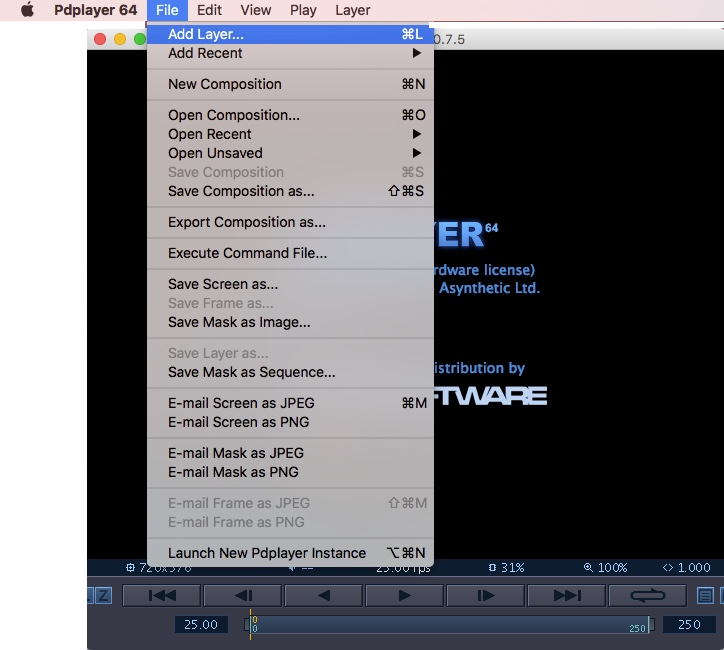Viewport: 724px width, 650px height.
Task: Click the 31% memory usage indicator
Action: pos(507,567)
